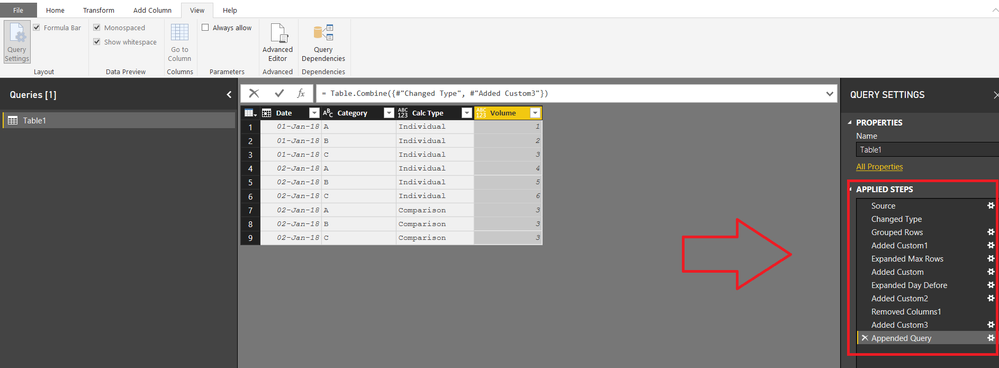
Task: Click the query Name input field
Action: [x=927, y=150]
